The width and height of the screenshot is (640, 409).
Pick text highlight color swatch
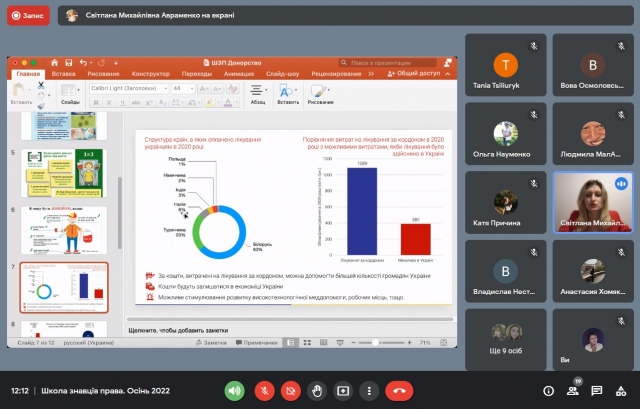click(209, 102)
